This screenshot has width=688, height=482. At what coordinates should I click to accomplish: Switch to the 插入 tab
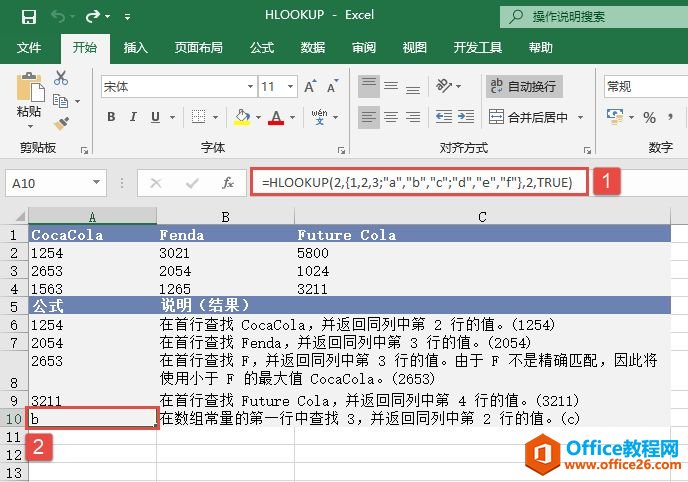136,47
